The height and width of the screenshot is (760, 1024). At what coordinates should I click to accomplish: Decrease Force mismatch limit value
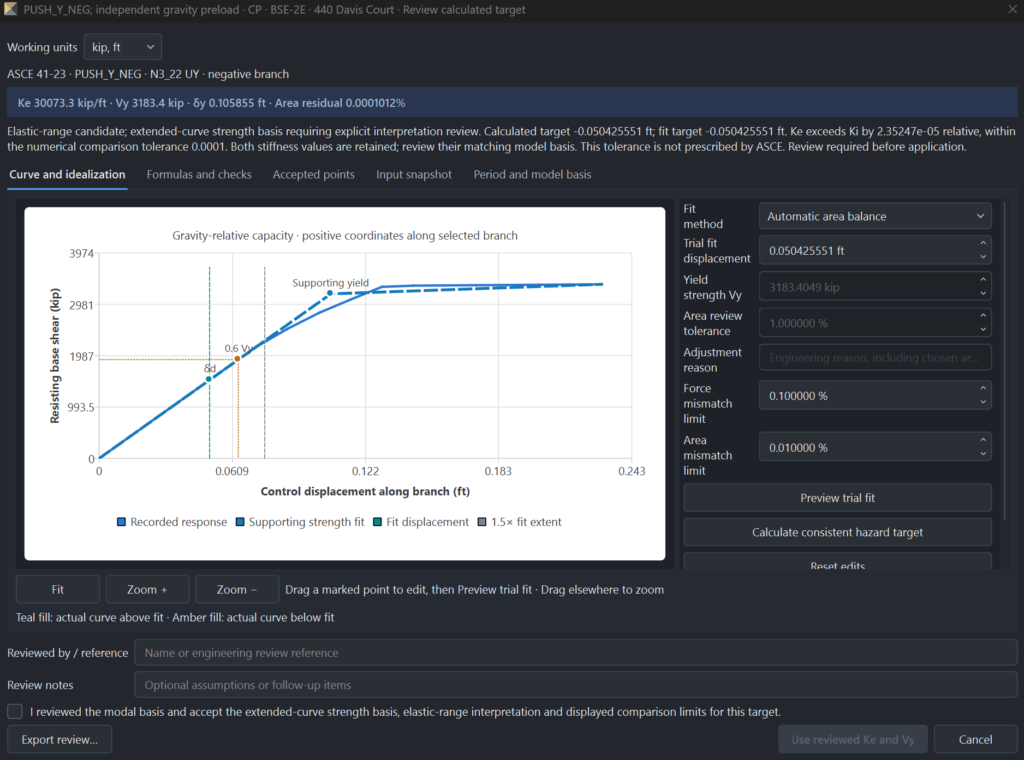[983, 402]
